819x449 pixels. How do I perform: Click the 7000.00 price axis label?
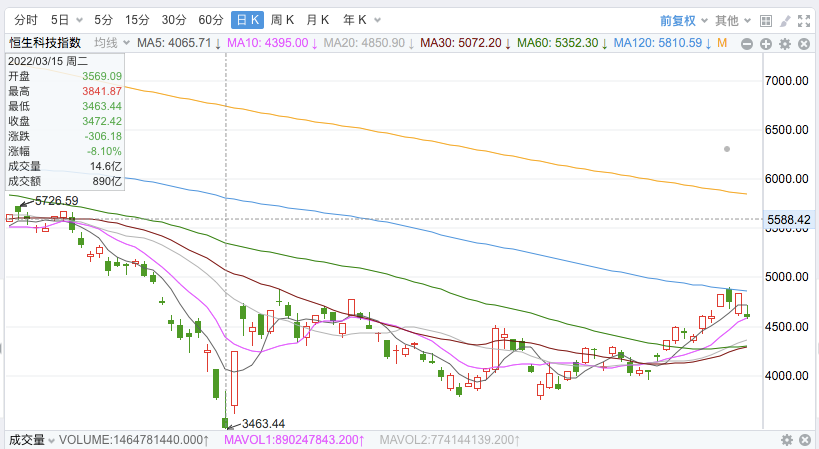pos(787,81)
